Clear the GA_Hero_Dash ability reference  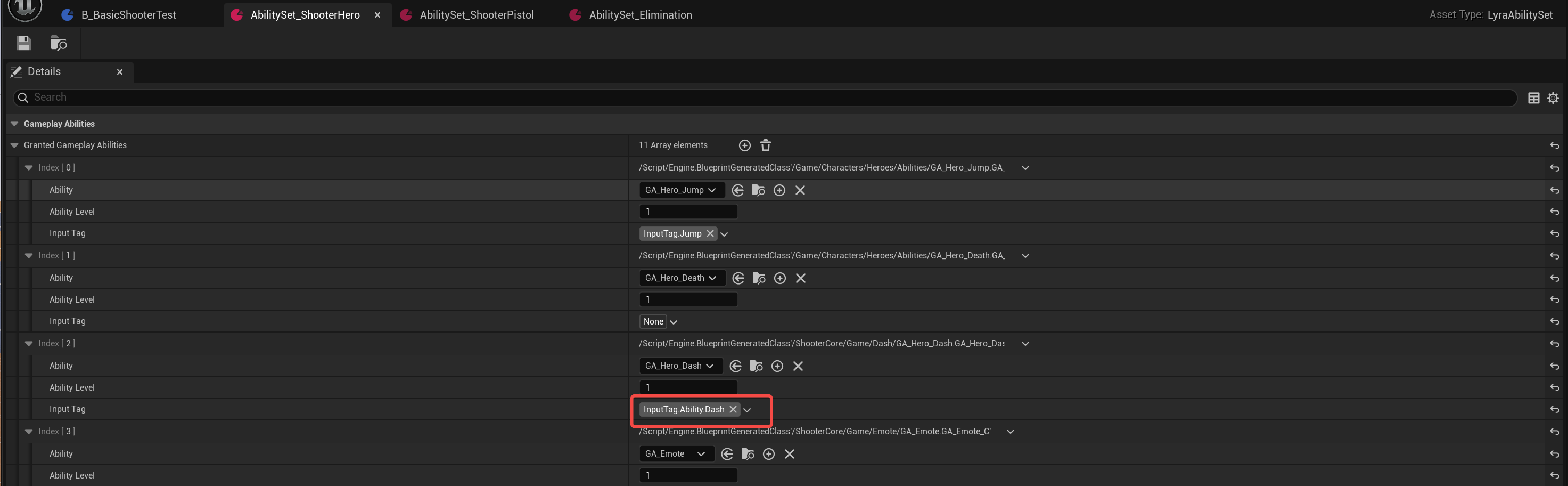[x=798, y=366]
